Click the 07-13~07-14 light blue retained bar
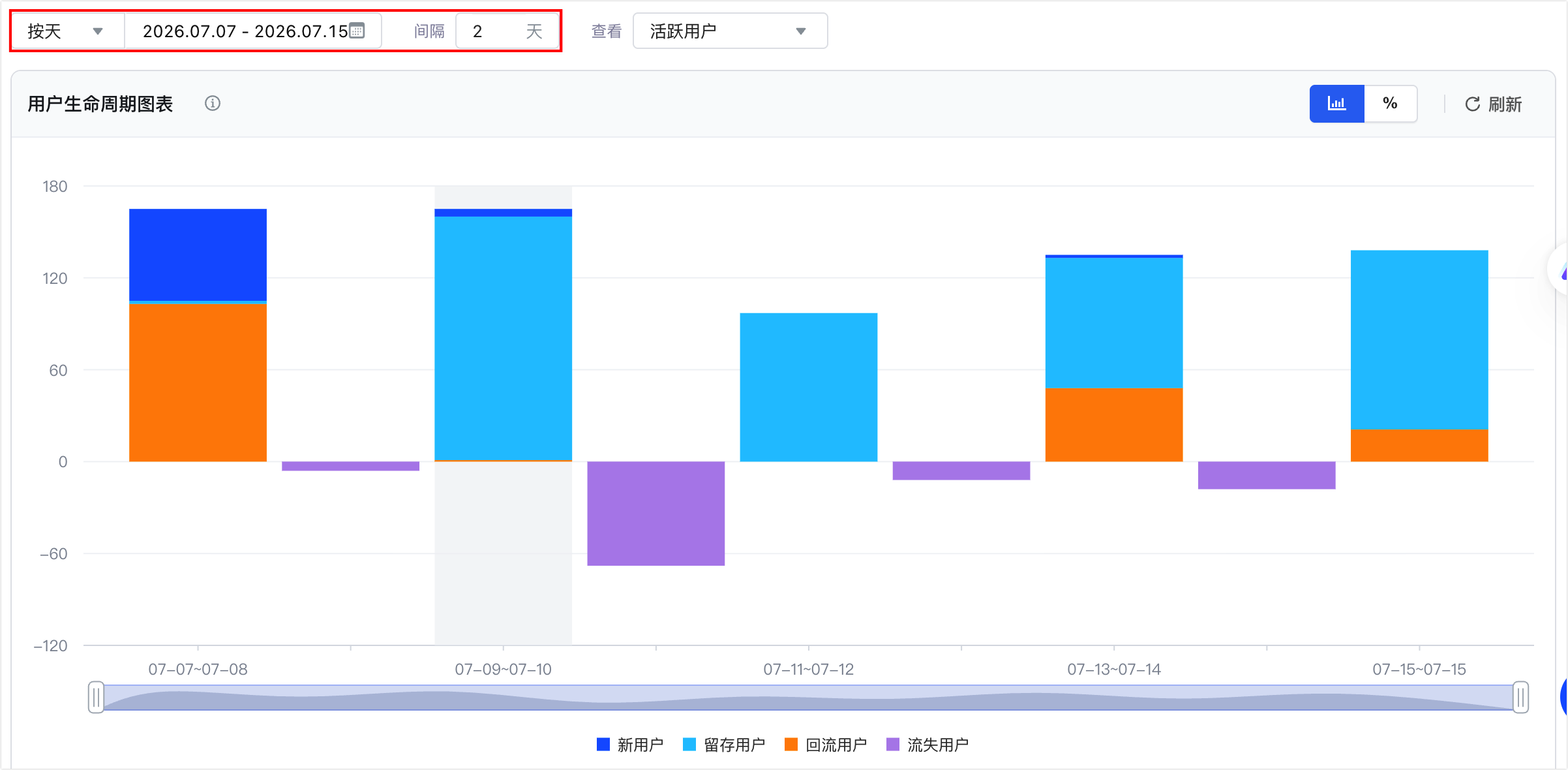This screenshot has width=1568, height=770. (x=1113, y=323)
